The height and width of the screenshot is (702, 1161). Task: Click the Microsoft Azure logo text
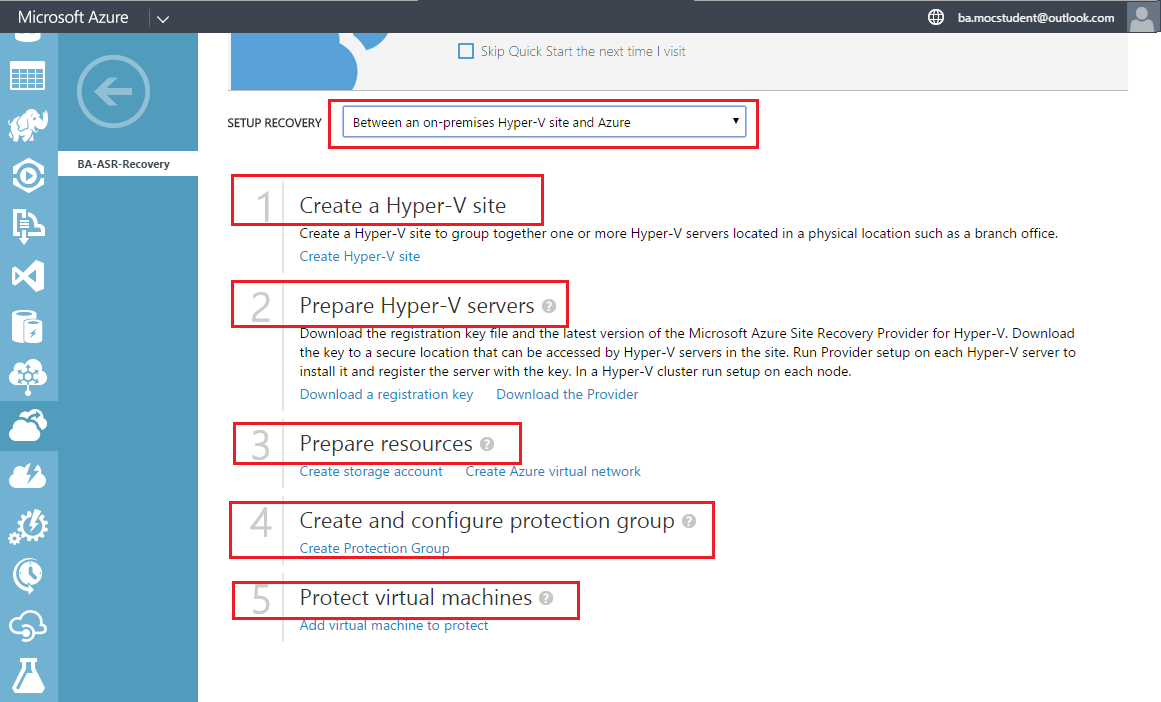[x=73, y=17]
